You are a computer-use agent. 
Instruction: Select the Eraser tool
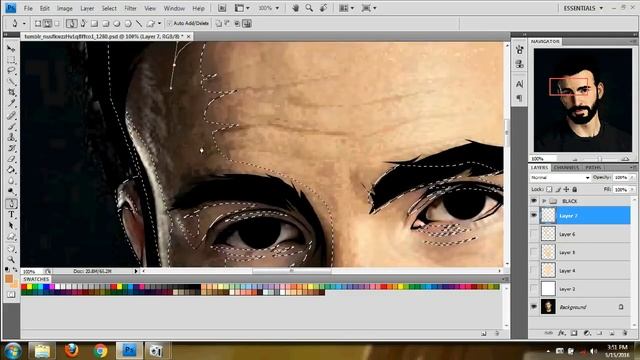pyautogui.click(x=11, y=159)
